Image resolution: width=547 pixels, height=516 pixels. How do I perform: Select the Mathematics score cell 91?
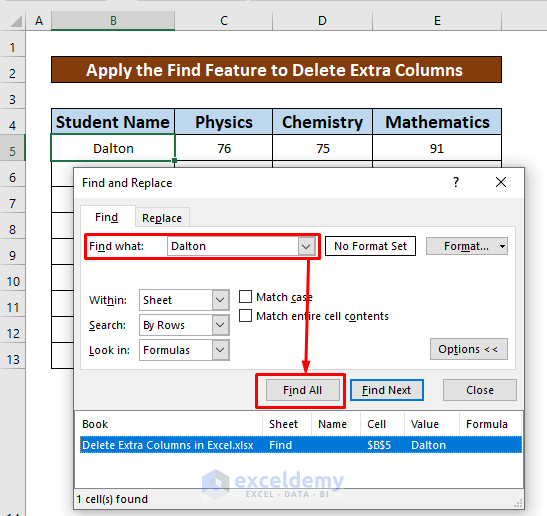[x=437, y=148]
